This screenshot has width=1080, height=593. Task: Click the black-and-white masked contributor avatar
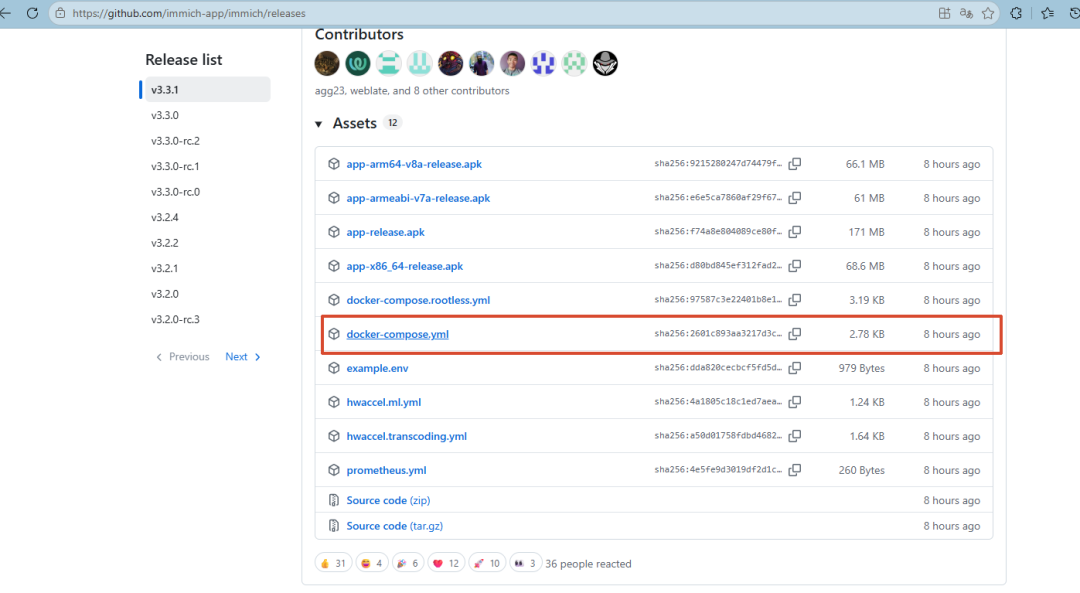tap(605, 63)
